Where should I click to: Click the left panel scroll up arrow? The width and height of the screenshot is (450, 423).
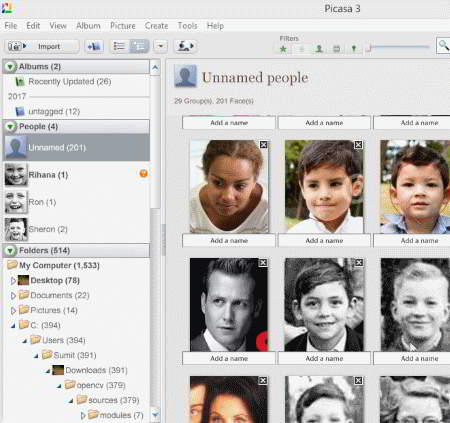tap(155, 68)
